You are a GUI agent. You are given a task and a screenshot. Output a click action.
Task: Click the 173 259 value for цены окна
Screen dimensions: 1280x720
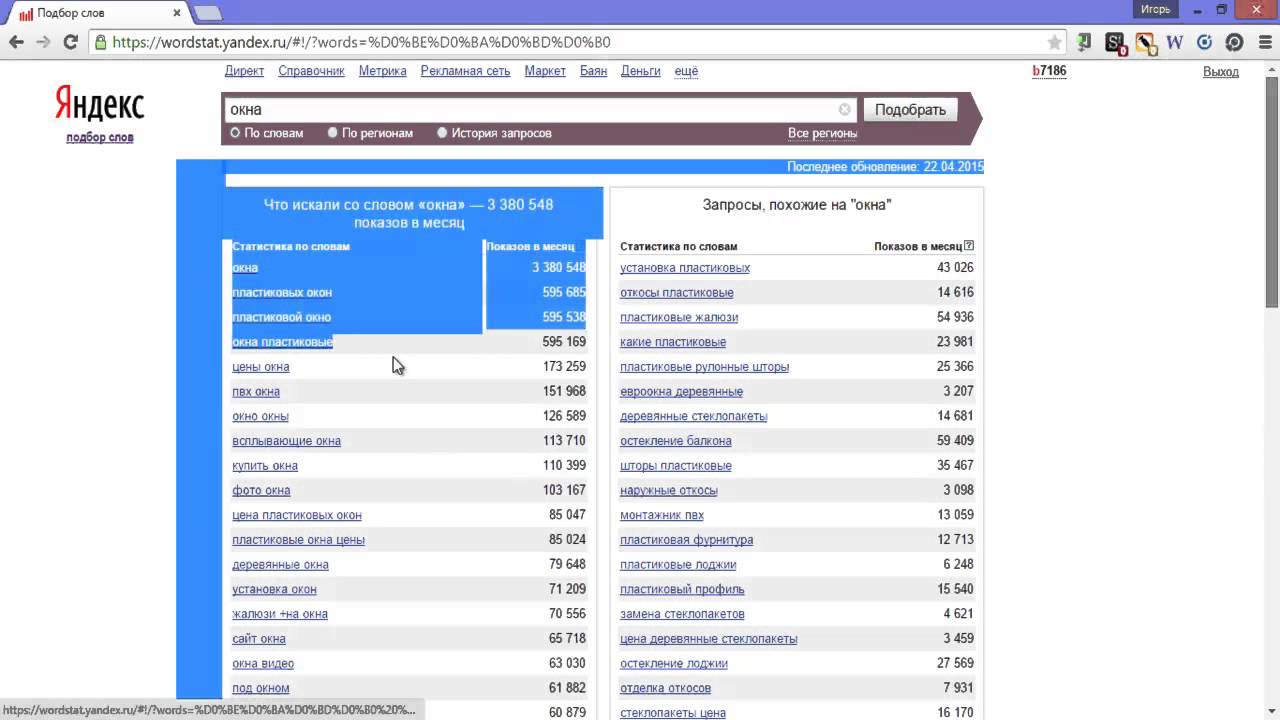tap(564, 366)
